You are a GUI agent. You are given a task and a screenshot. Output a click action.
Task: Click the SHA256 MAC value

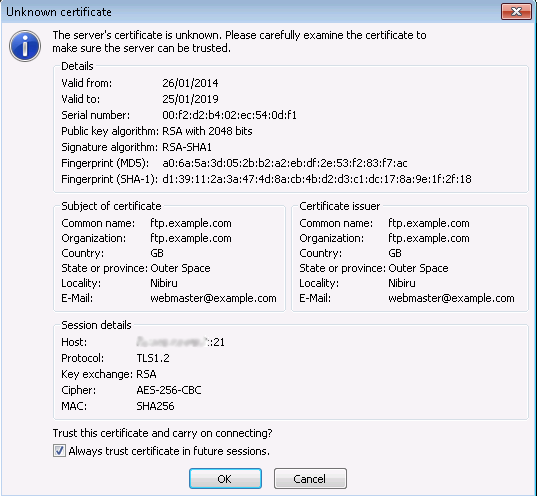coord(155,406)
